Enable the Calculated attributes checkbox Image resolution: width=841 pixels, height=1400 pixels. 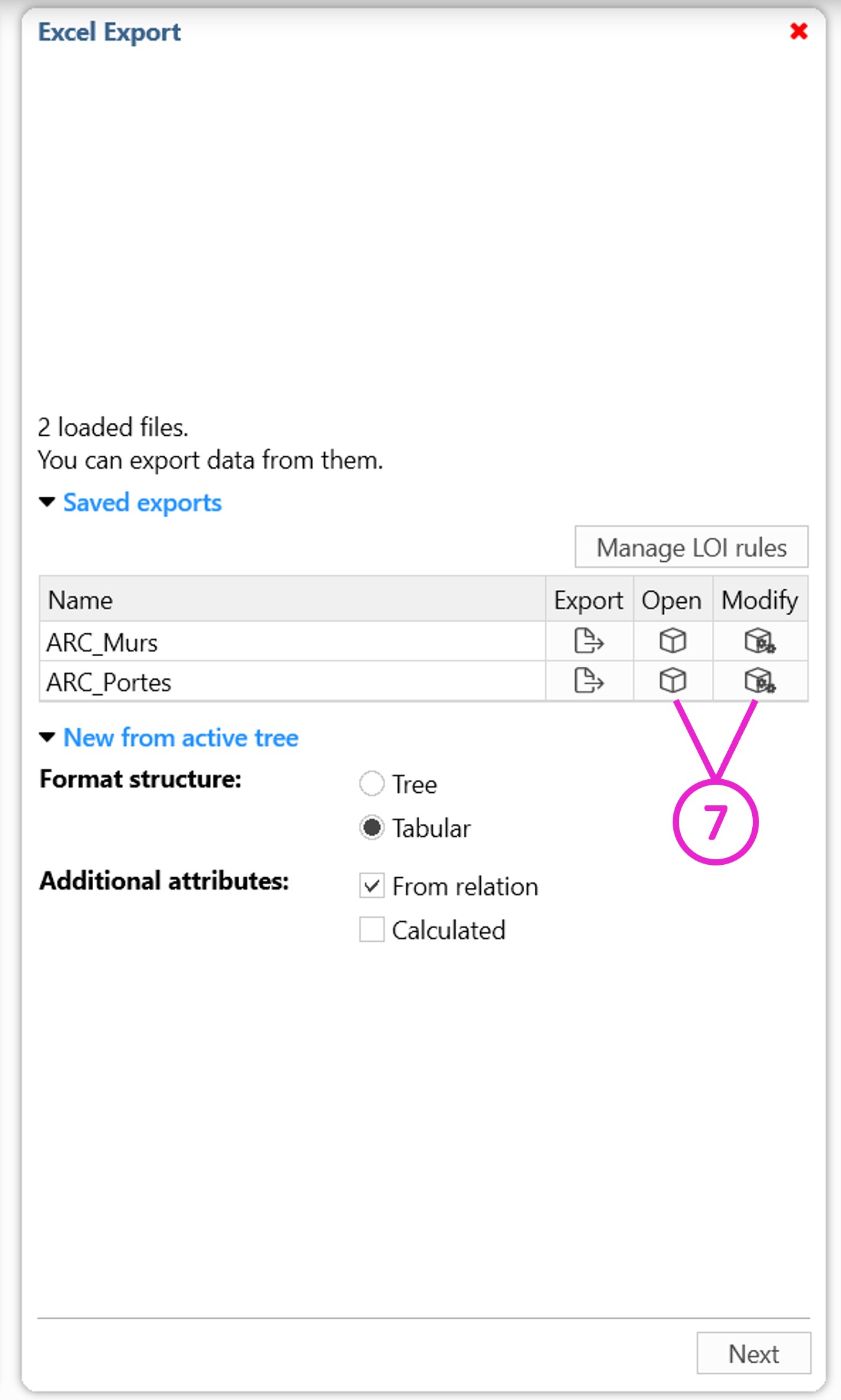click(372, 930)
